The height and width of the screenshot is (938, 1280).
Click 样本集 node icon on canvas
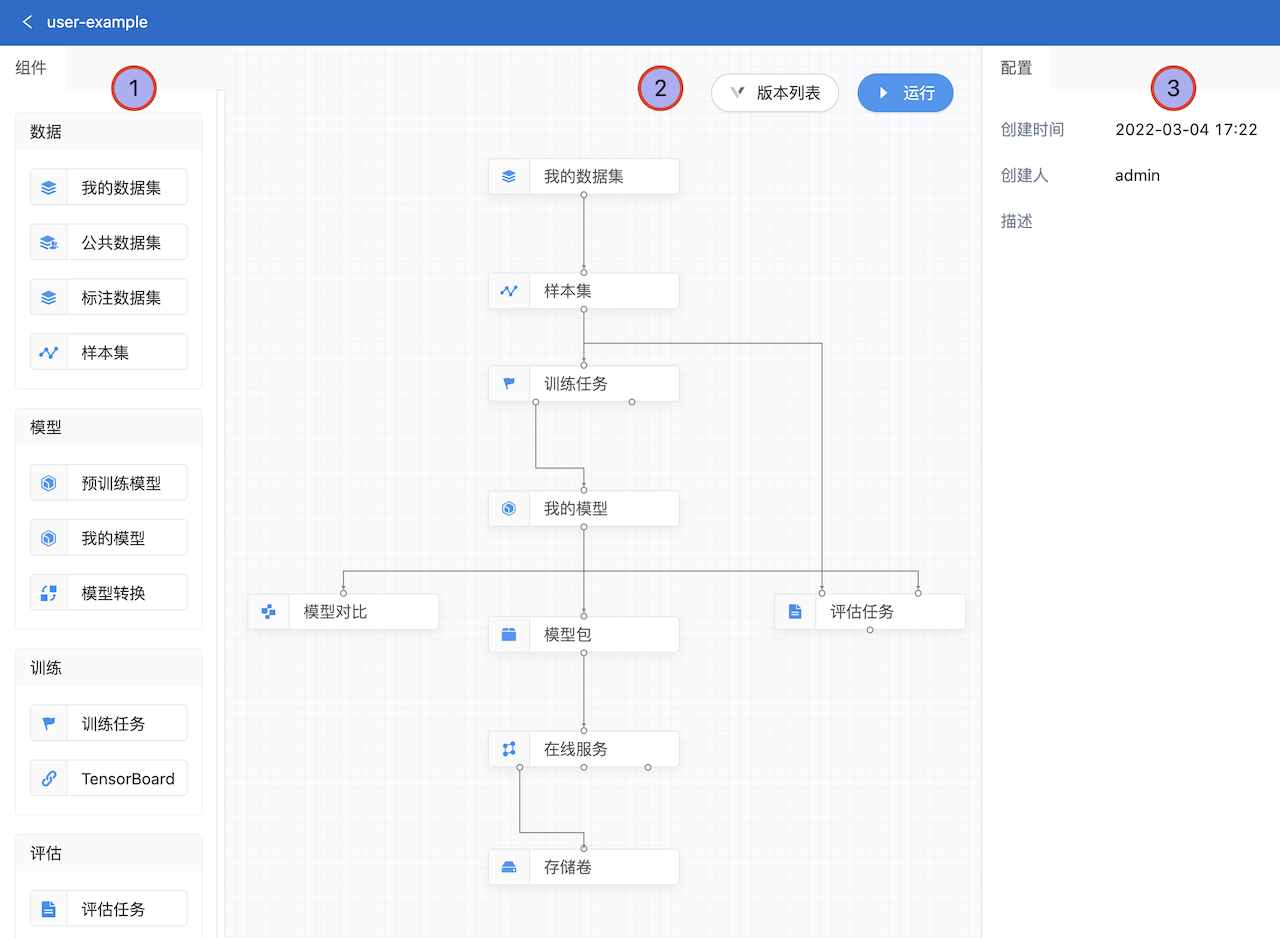(x=509, y=291)
